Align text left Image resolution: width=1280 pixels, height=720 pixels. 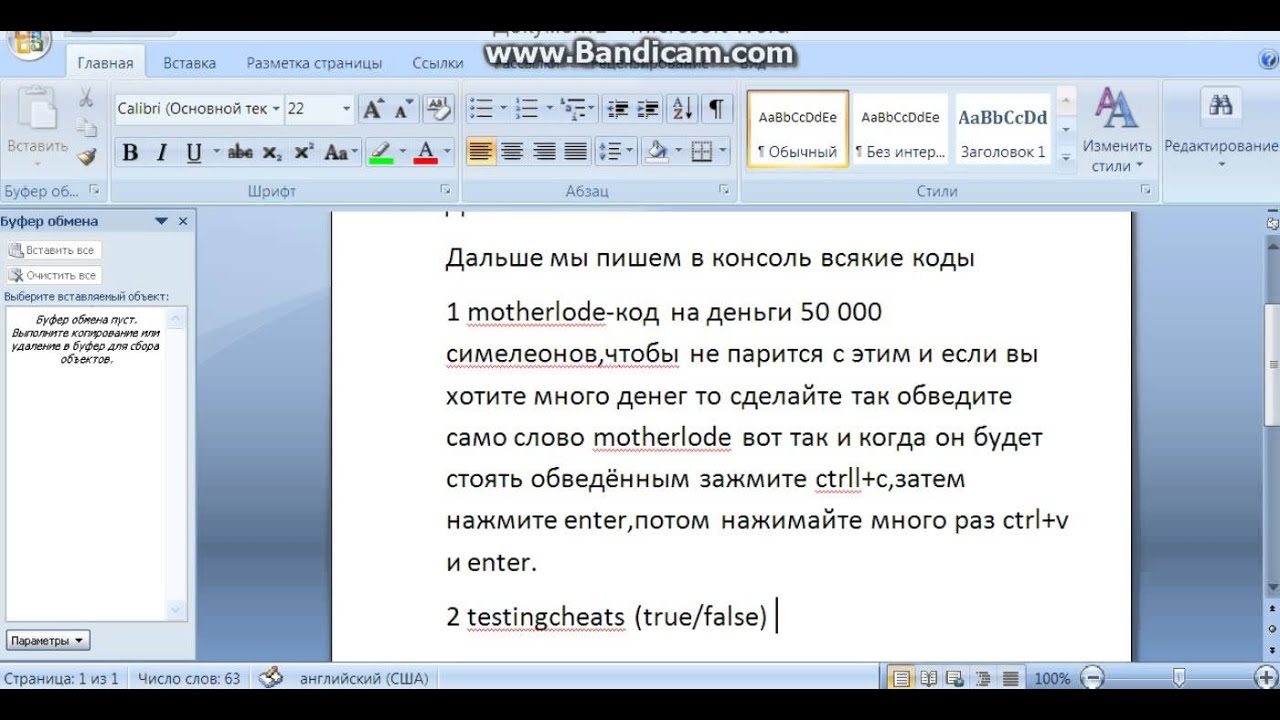481,152
